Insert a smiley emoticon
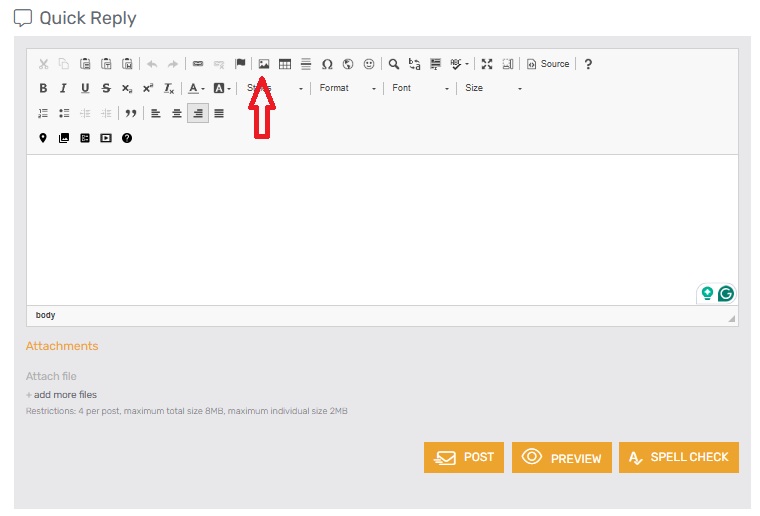Image resolution: width=760 pixels, height=516 pixels. [369, 64]
